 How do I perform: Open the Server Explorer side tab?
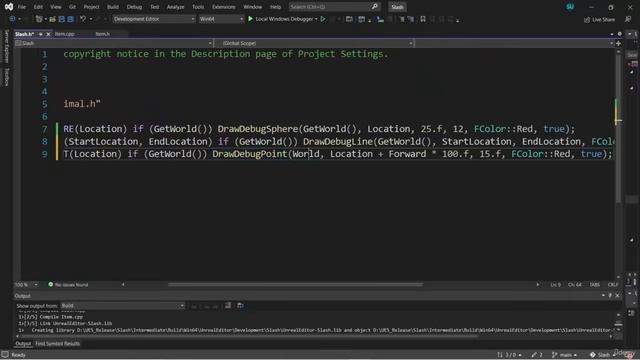click(7, 47)
